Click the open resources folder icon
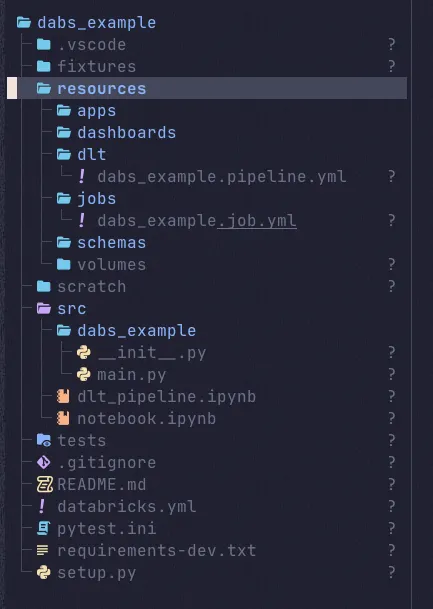This screenshot has height=609, width=433. (x=43, y=89)
